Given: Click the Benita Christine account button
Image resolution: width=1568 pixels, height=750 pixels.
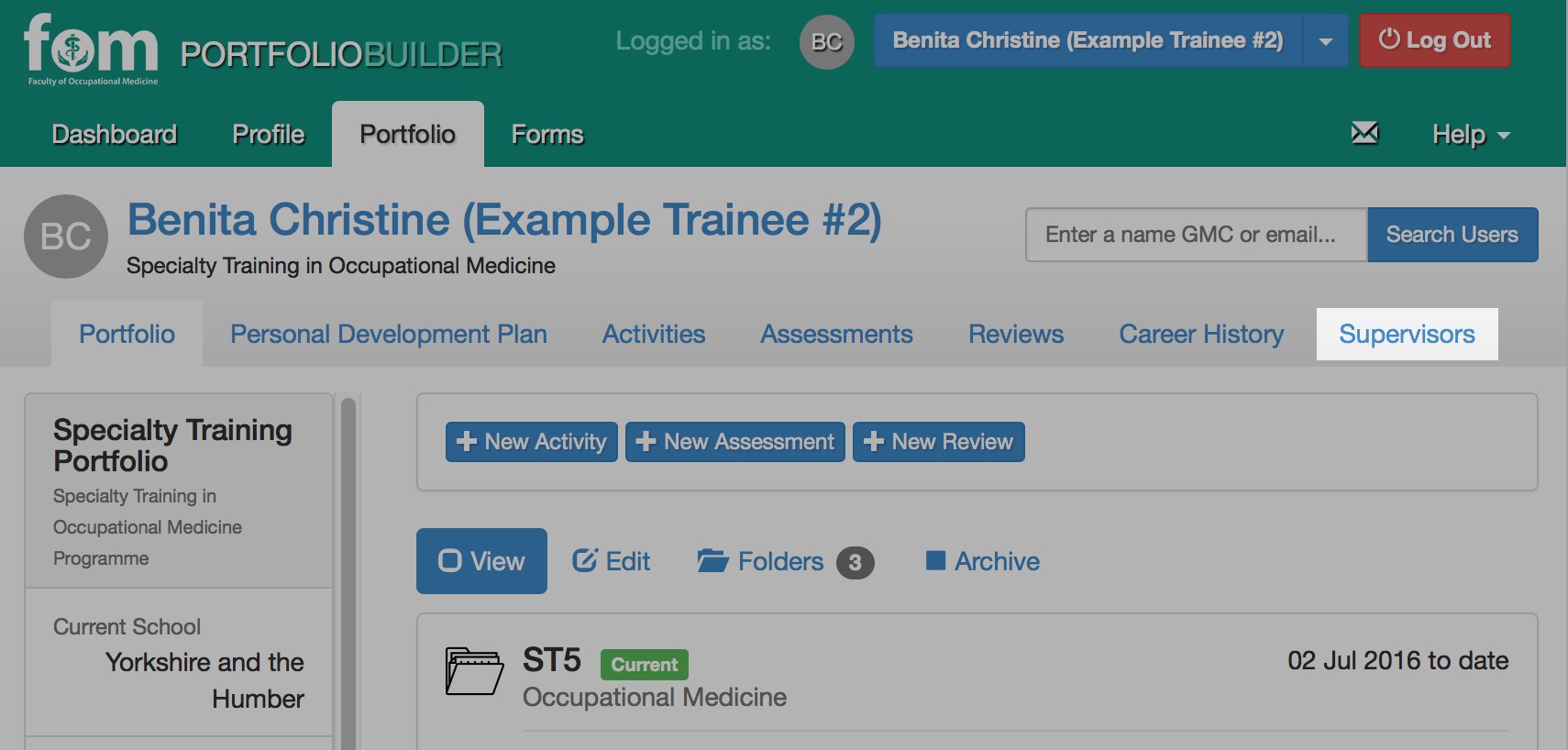Looking at the screenshot, I should (x=1088, y=40).
